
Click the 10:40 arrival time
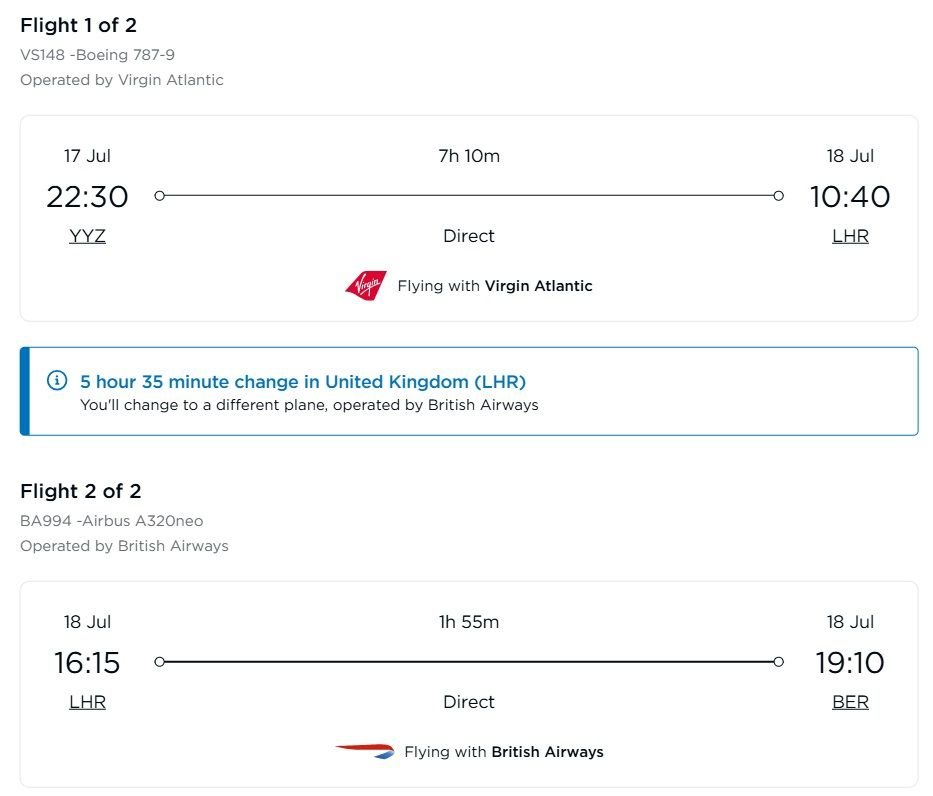[850, 197]
